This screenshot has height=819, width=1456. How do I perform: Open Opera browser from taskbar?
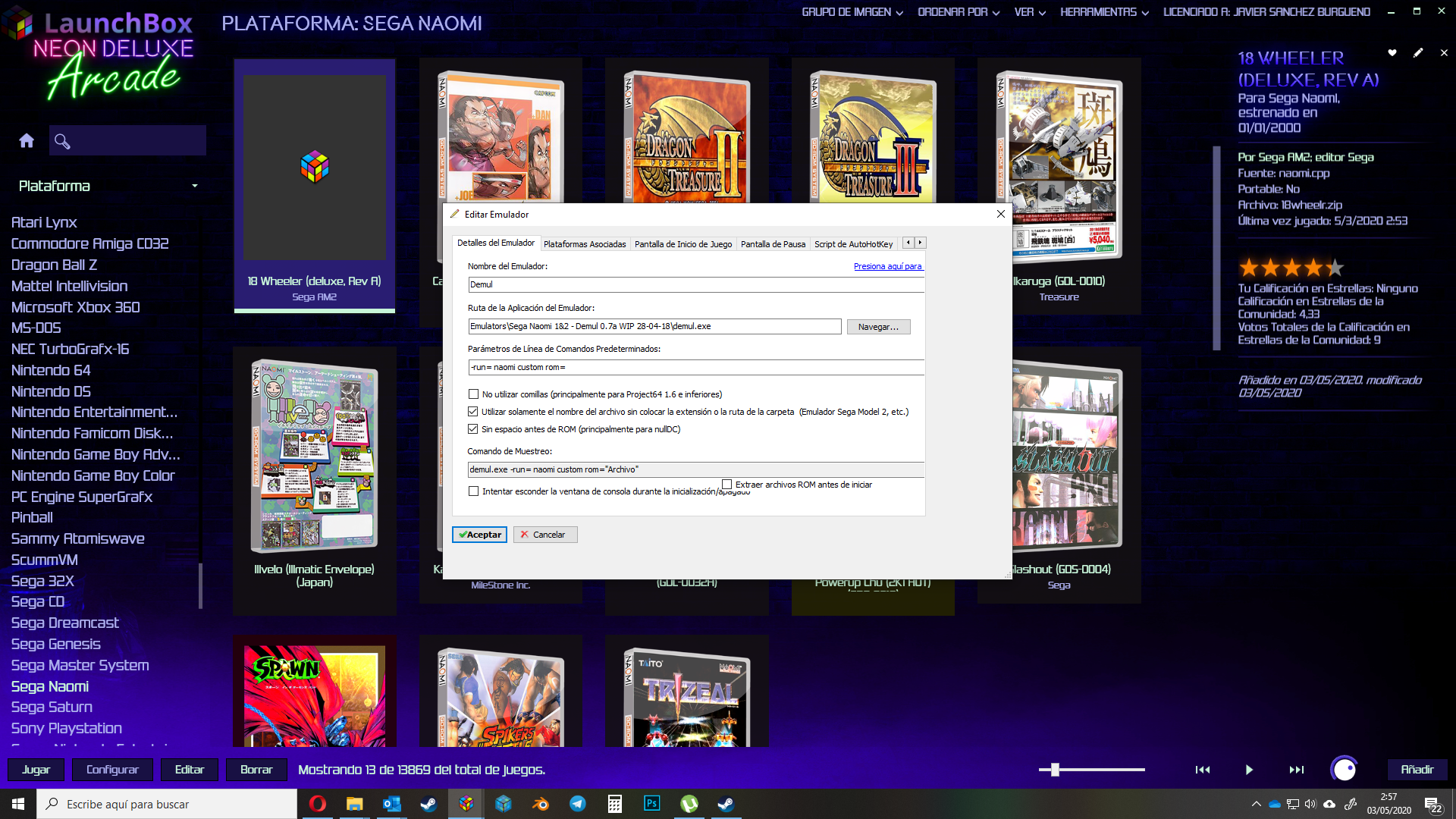318,804
